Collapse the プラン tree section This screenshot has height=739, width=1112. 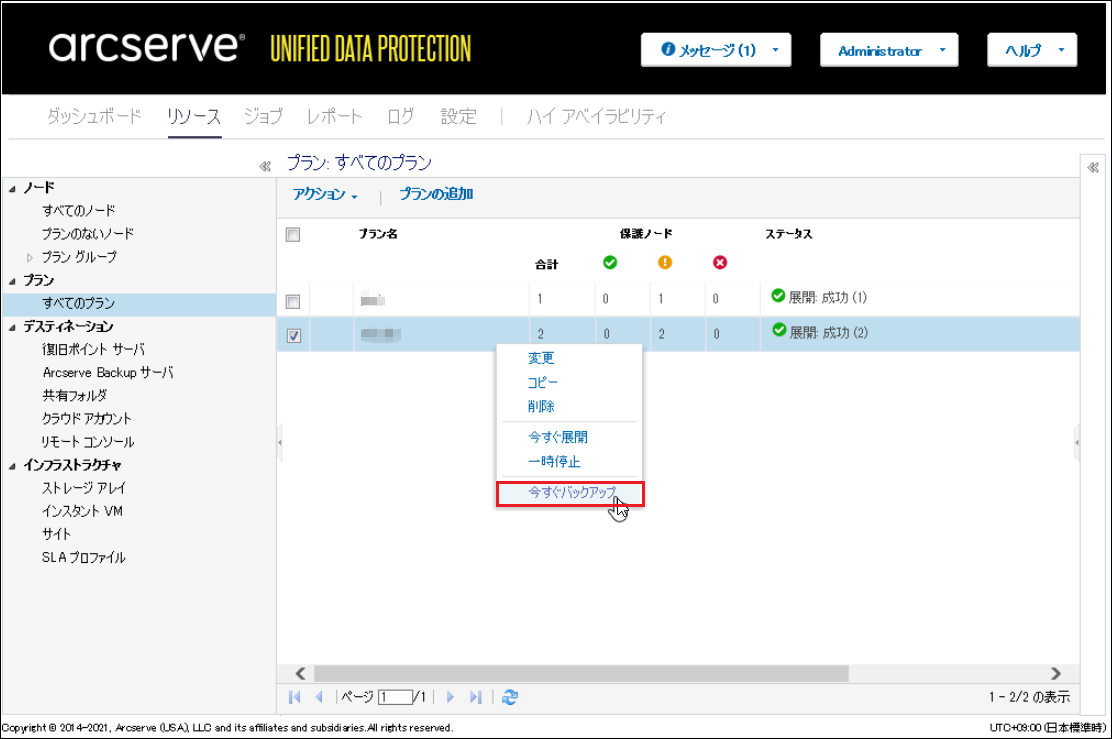(x=12, y=282)
